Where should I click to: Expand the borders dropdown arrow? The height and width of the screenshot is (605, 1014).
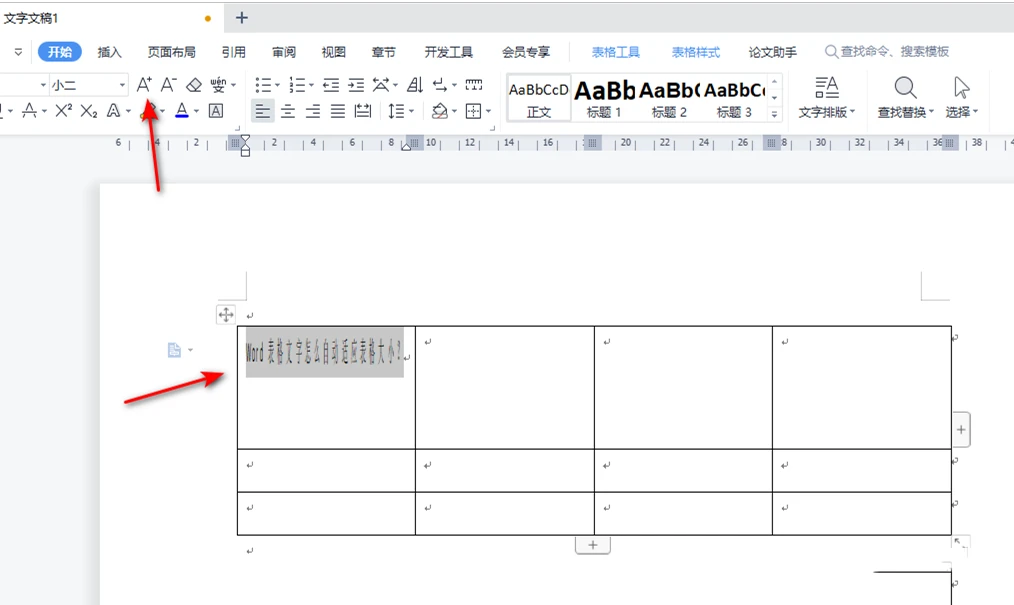(x=488, y=112)
